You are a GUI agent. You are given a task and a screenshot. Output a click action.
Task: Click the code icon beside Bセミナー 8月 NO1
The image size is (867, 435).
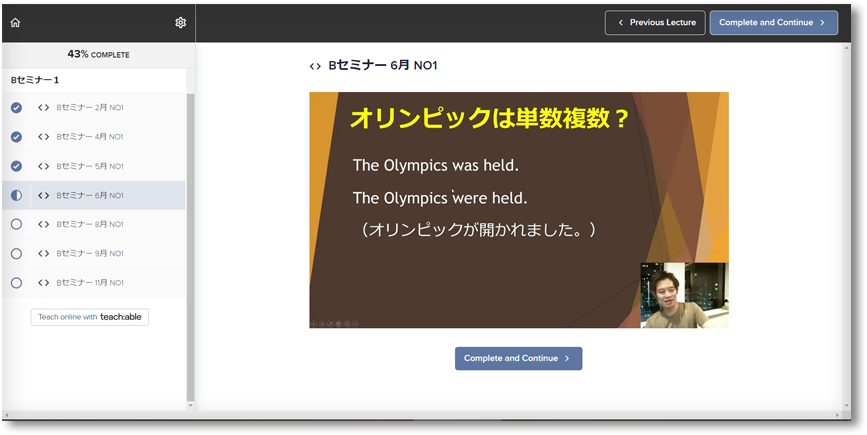pos(43,225)
